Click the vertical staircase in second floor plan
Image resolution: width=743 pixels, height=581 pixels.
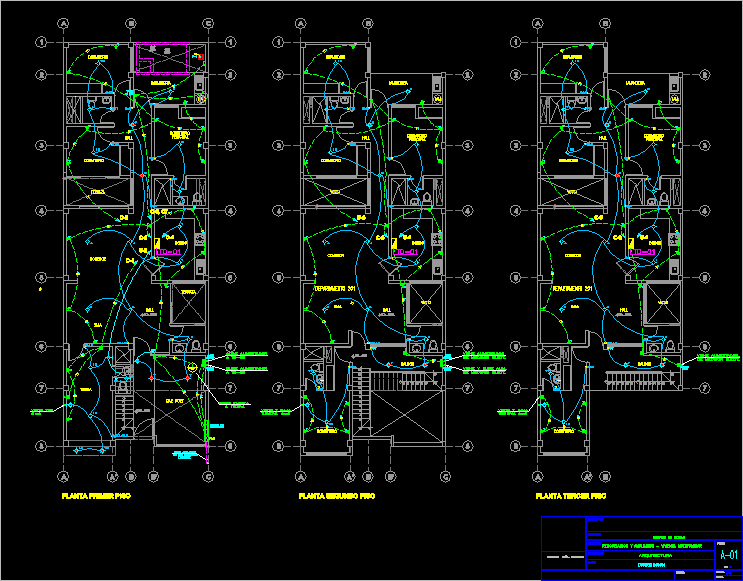point(361,399)
